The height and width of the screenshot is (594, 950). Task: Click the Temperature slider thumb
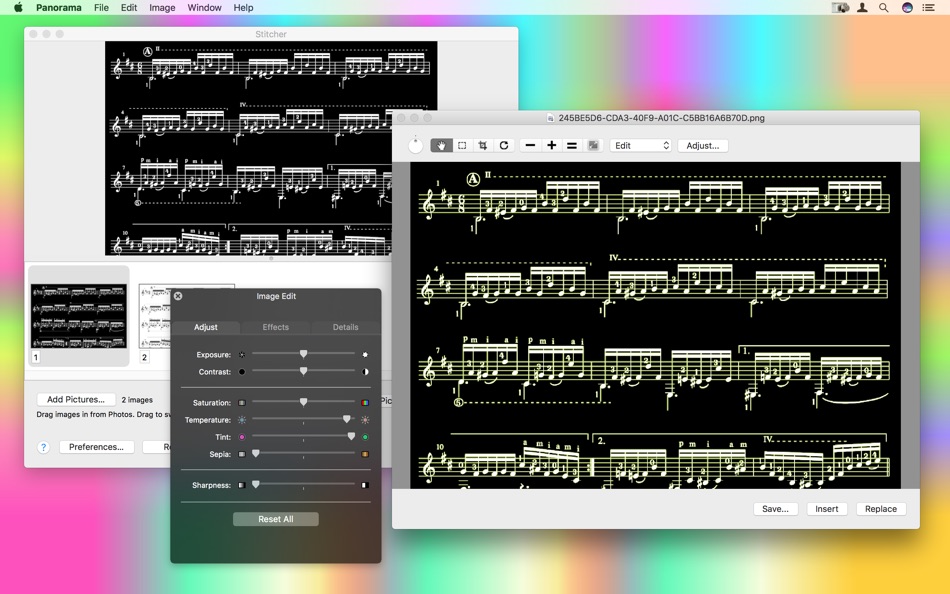coord(347,419)
